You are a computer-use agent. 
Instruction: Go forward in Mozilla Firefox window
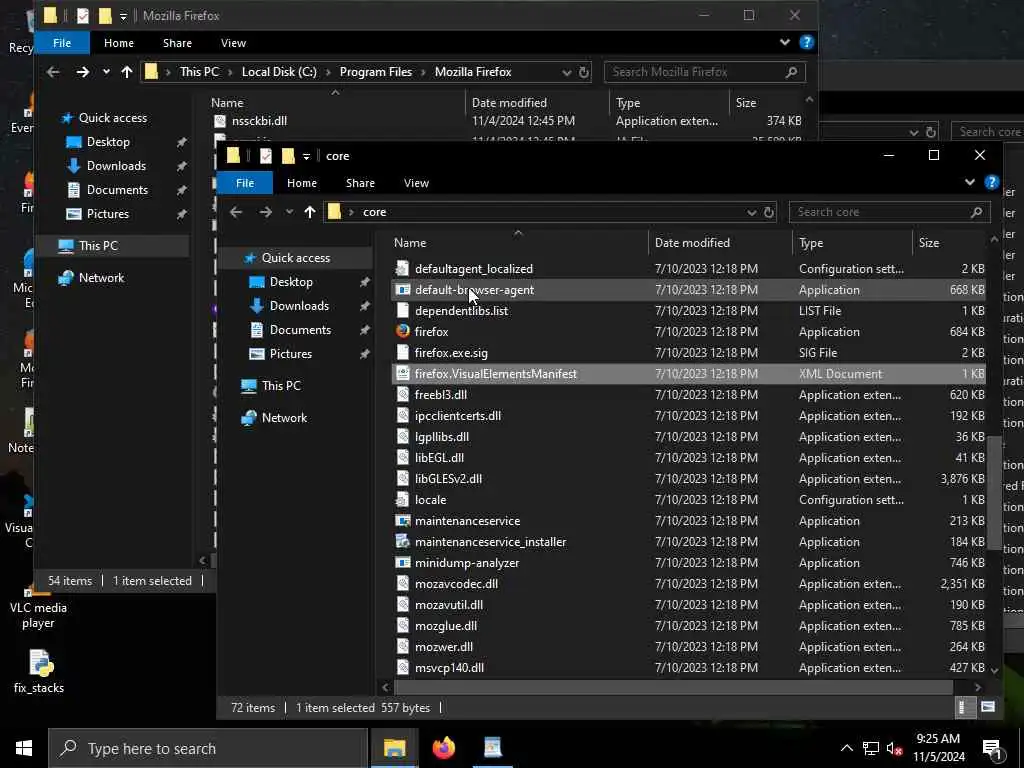tap(82, 72)
